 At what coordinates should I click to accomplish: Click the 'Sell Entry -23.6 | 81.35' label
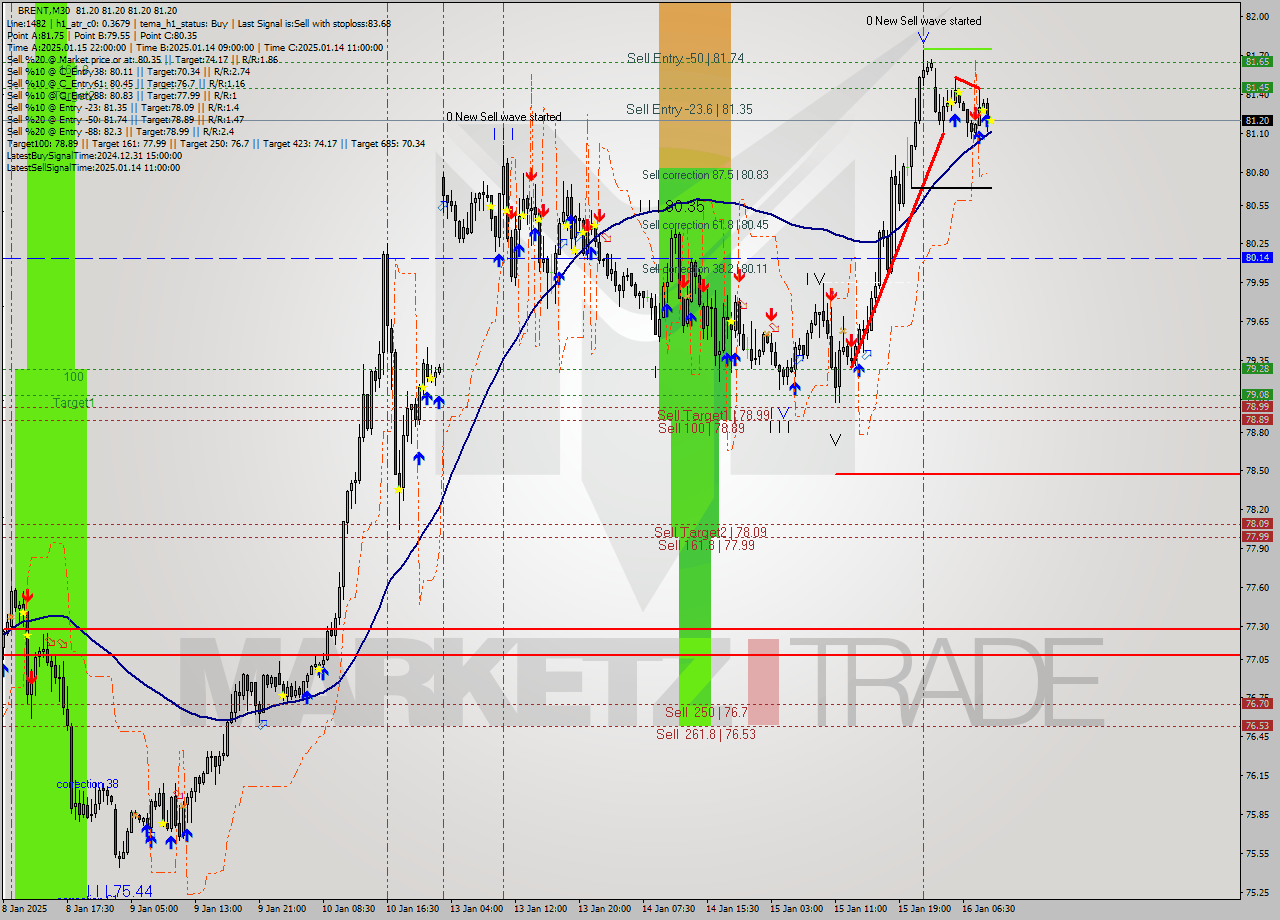[688, 109]
